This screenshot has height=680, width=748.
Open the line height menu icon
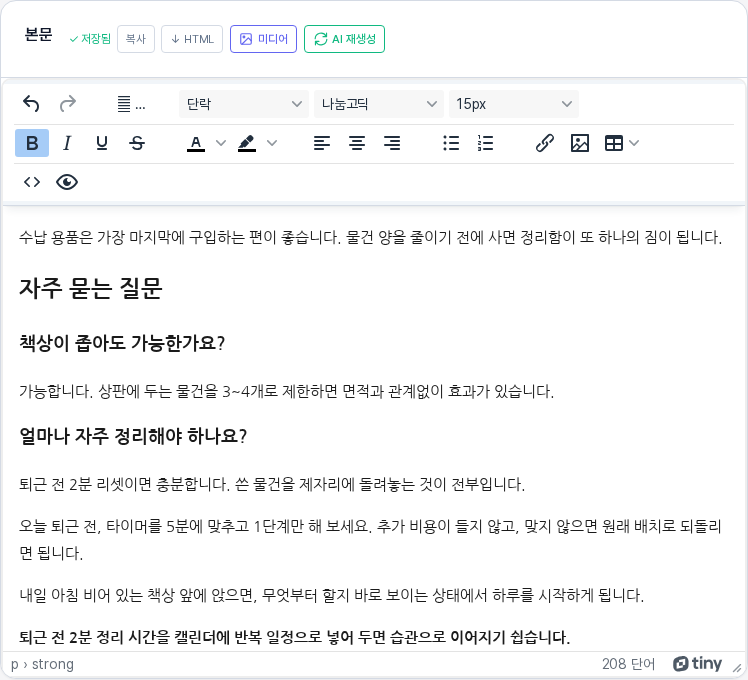131,104
